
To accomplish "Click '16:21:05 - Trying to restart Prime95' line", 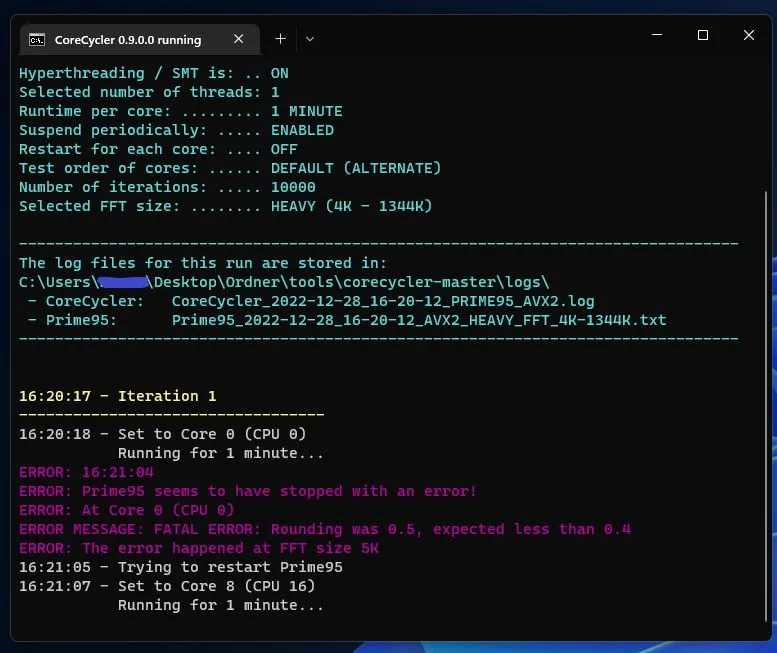I will pyautogui.click(x=180, y=567).
